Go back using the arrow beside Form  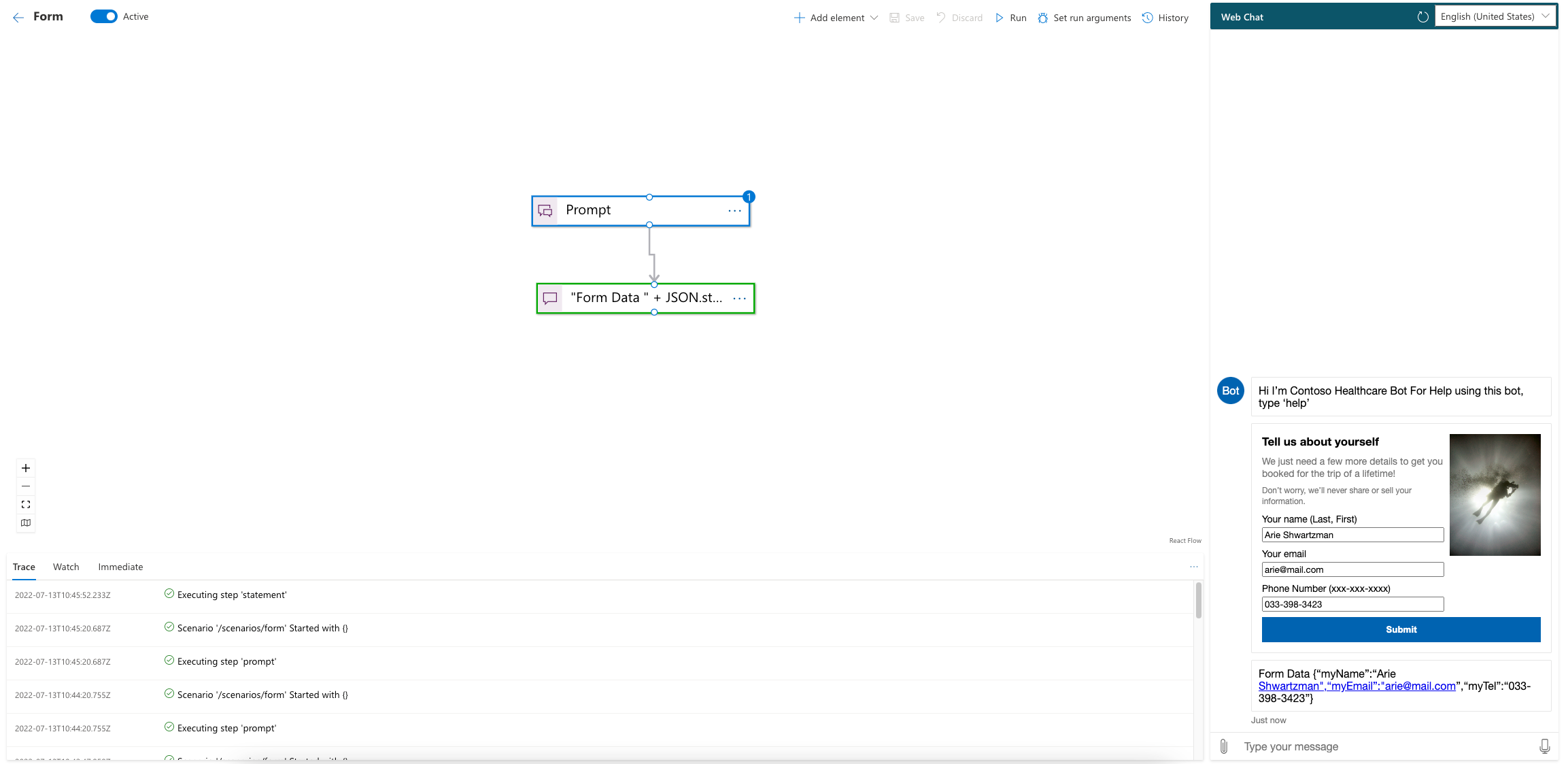[x=18, y=17]
